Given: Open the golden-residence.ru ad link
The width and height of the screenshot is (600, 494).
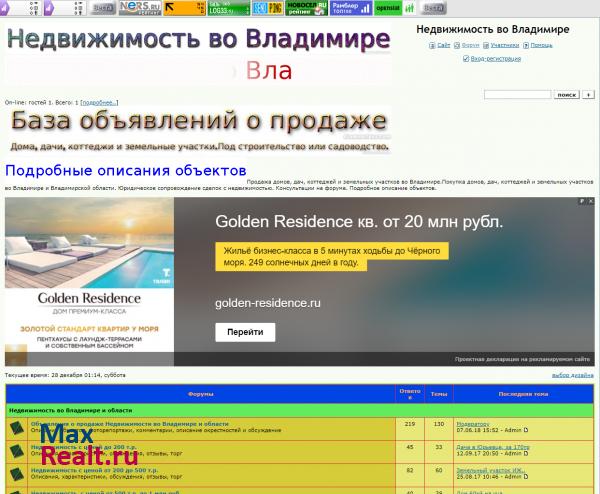Looking at the screenshot, I should point(268,303).
